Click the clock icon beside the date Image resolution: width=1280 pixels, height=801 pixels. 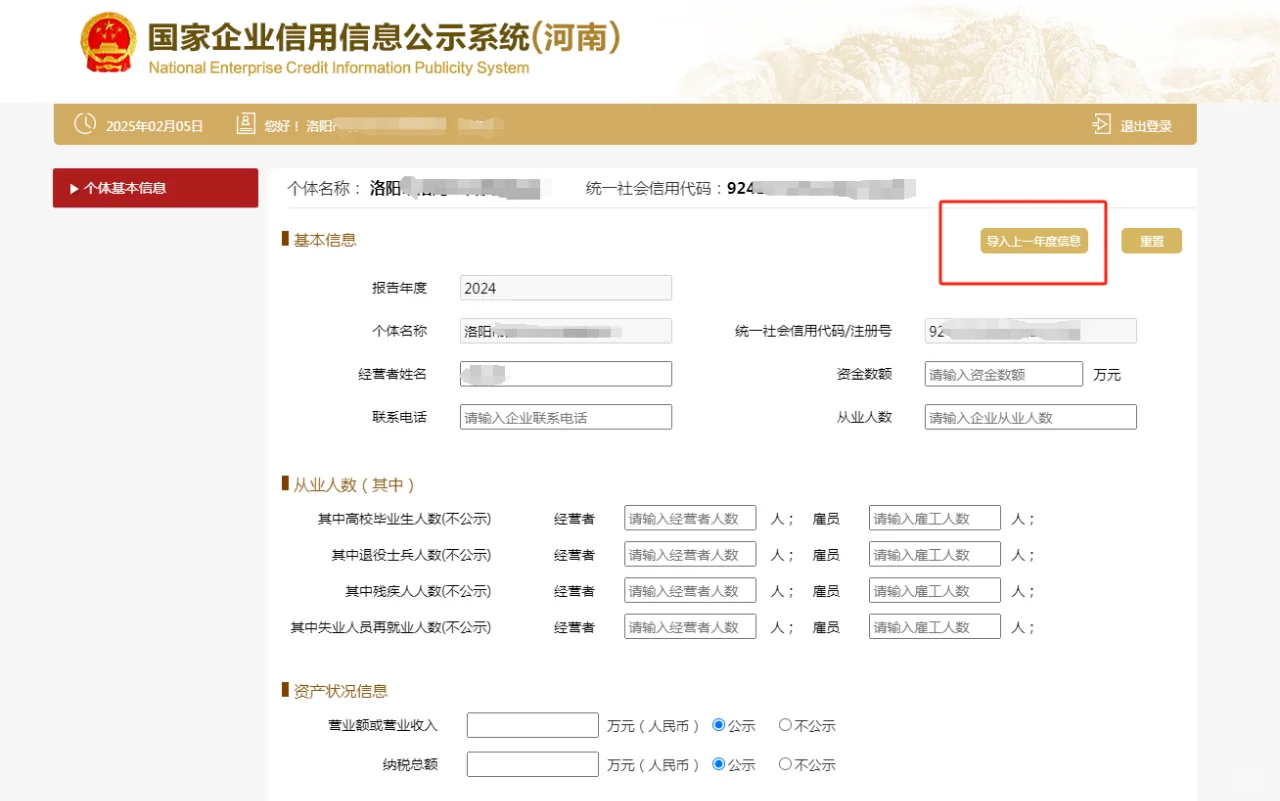click(x=86, y=124)
